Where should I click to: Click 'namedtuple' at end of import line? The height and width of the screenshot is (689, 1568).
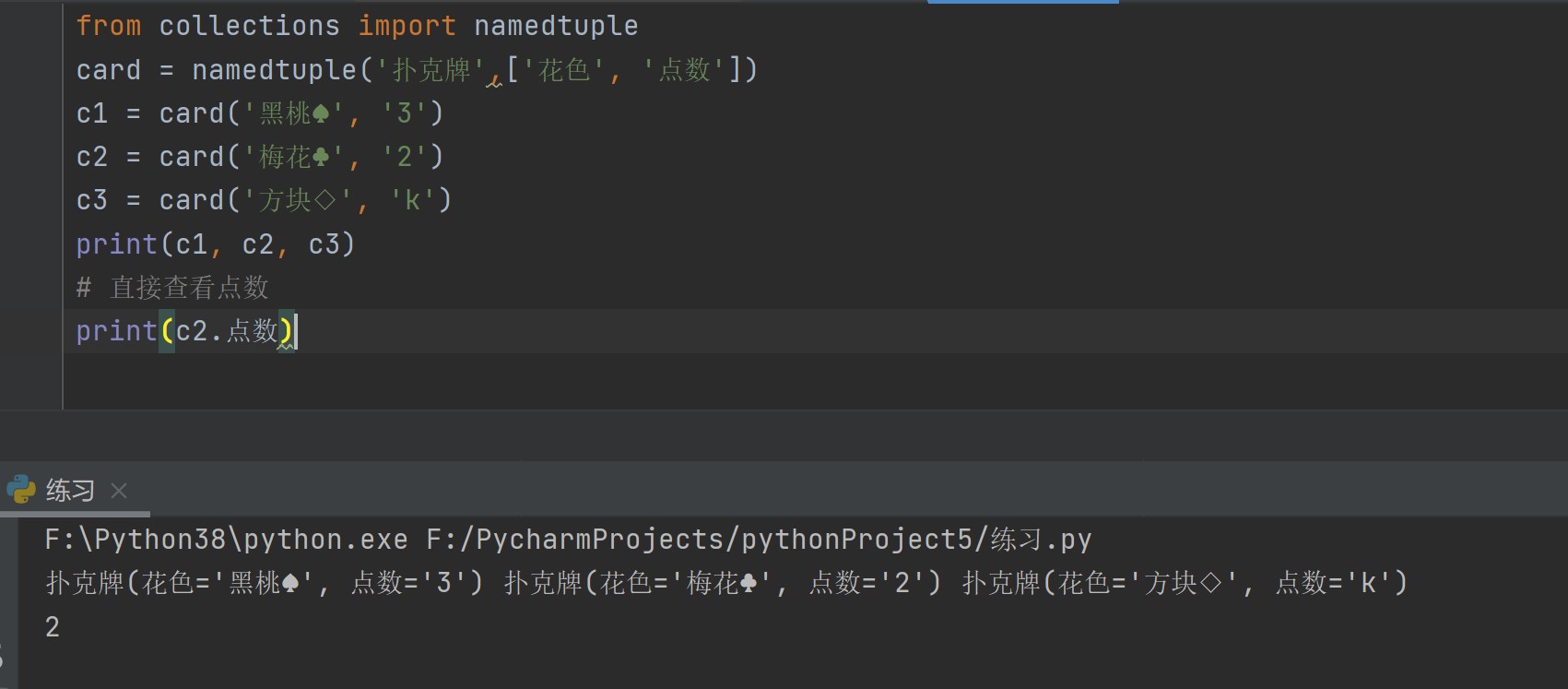[x=555, y=26]
